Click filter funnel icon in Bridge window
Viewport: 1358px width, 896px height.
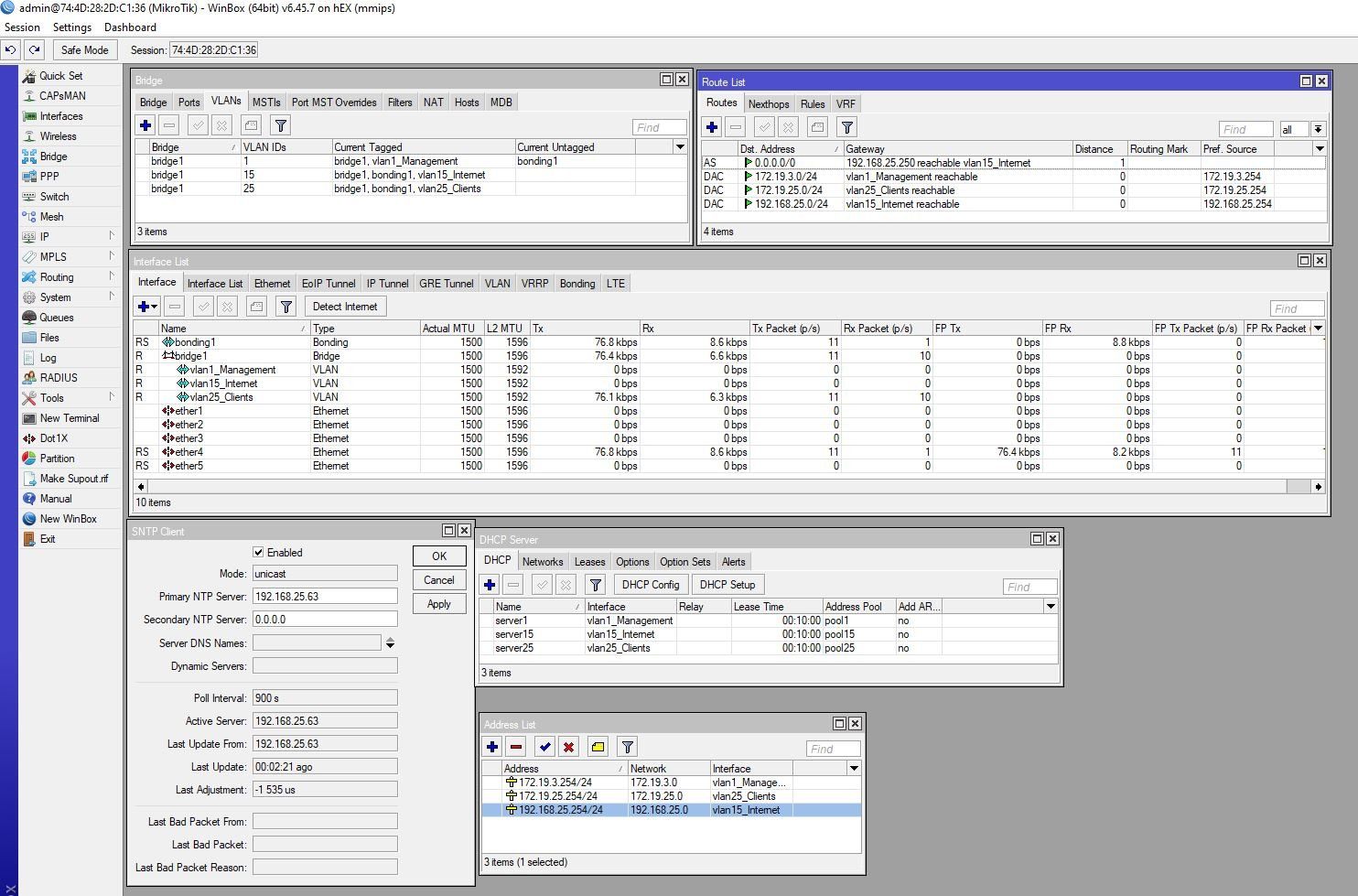(x=281, y=125)
